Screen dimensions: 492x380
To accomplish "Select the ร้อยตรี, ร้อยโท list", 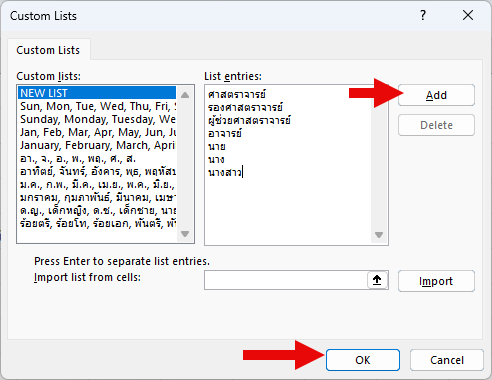I will [97, 223].
